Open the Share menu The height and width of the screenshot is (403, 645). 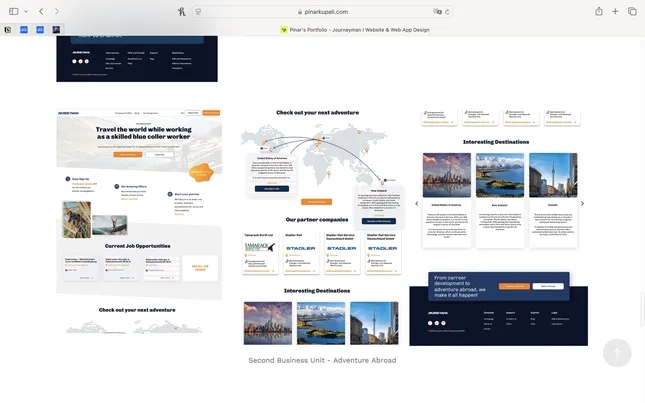coord(599,11)
